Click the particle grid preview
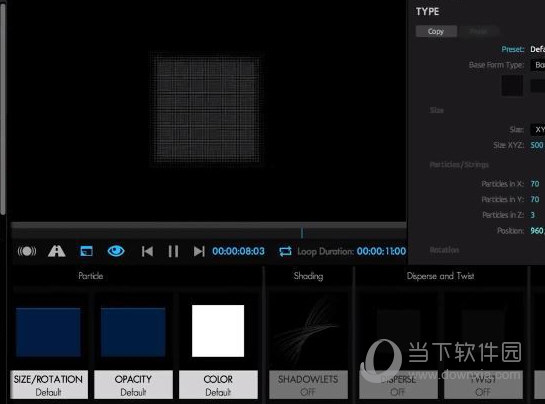This screenshot has height=404, width=545. point(207,110)
